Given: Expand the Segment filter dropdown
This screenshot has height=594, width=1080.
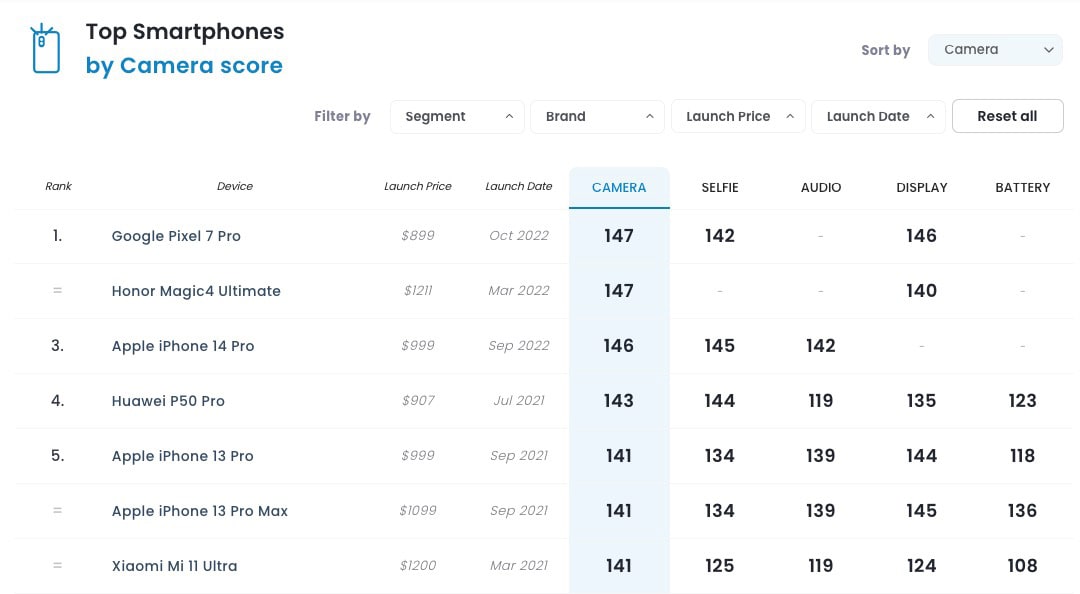Looking at the screenshot, I should click(x=458, y=116).
